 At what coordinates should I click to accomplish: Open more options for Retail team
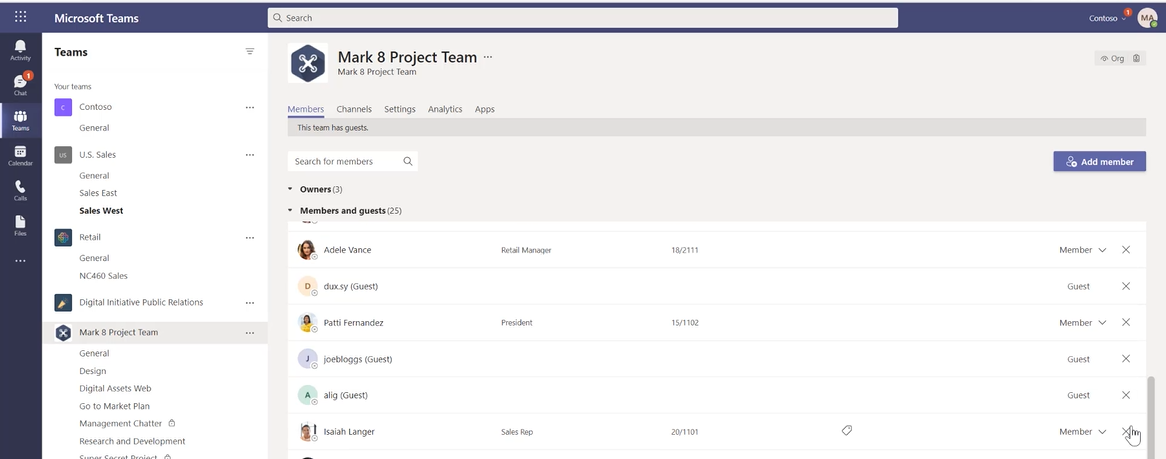250,237
